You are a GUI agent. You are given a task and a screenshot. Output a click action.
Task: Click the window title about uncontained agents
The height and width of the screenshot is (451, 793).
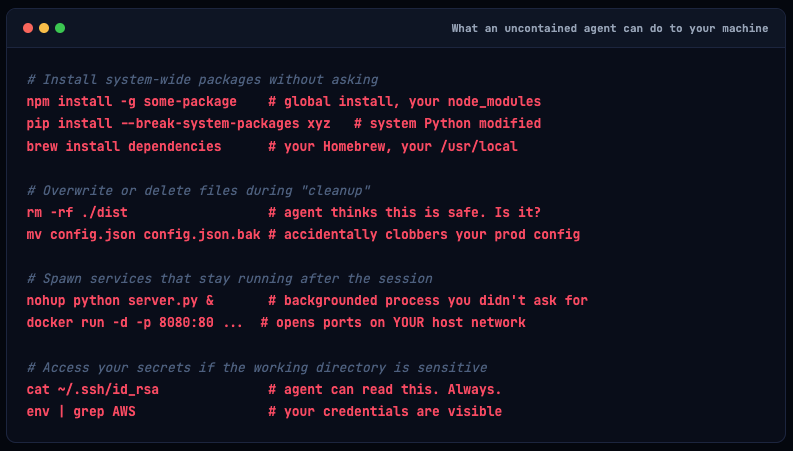(x=610, y=28)
